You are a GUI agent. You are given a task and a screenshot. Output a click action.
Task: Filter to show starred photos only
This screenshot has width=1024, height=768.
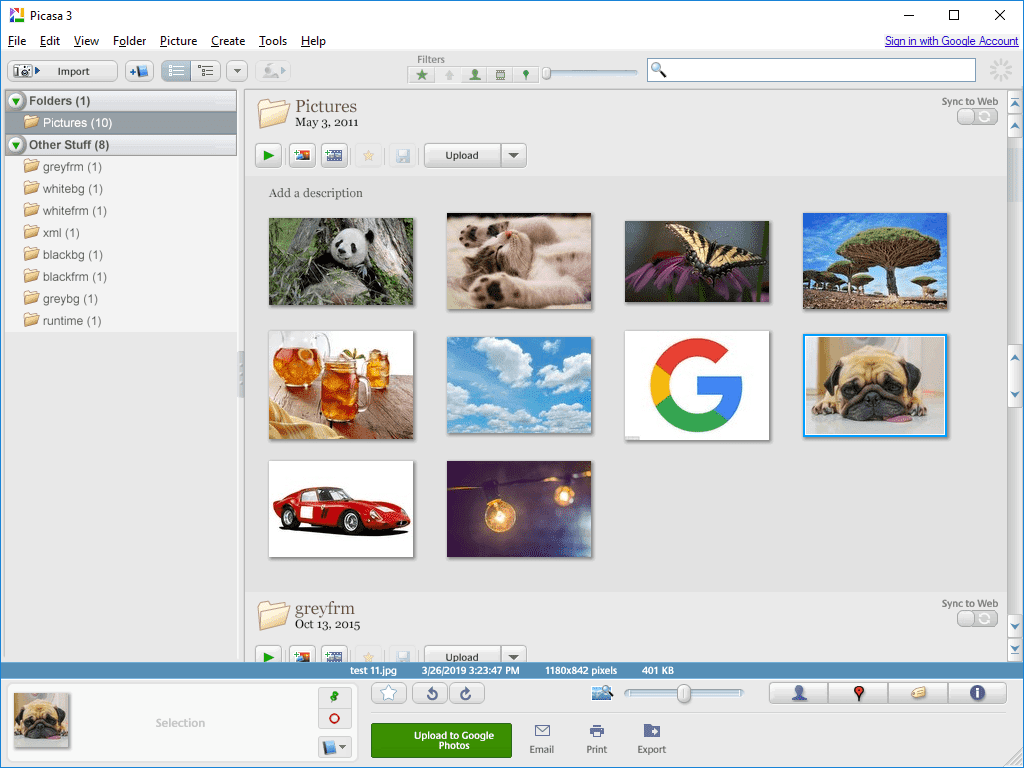click(422, 75)
